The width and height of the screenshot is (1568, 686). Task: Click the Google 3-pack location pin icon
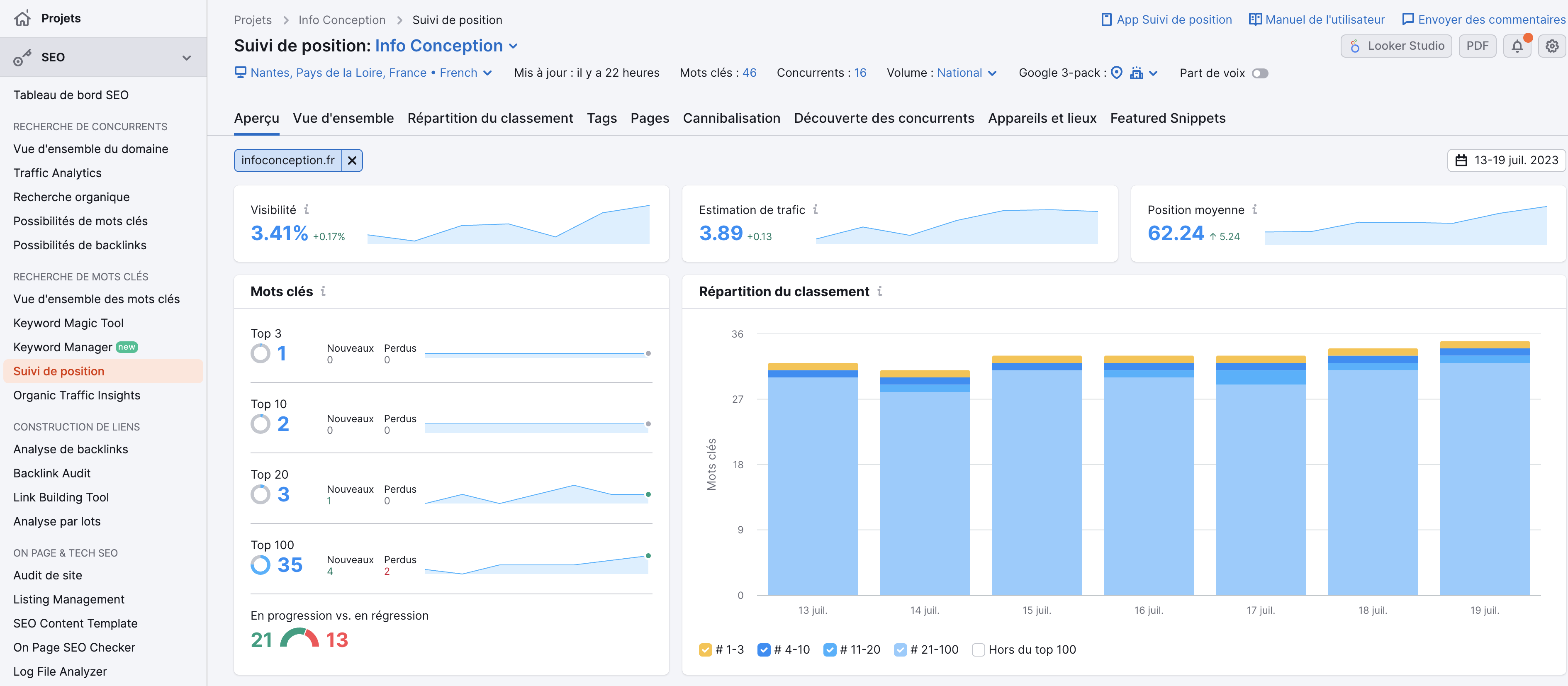pos(1116,73)
